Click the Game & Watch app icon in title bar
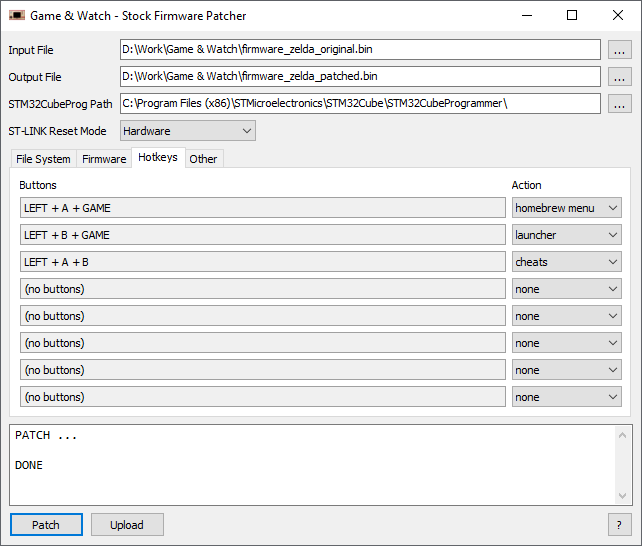The width and height of the screenshot is (642, 546). pyautogui.click(x=17, y=16)
